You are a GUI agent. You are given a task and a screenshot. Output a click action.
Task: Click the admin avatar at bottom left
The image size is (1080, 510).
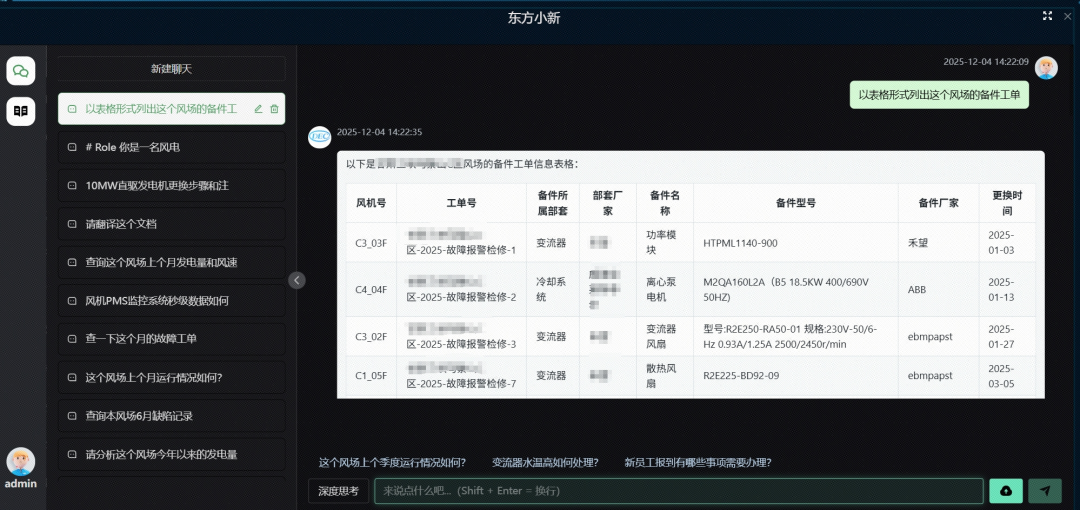21,461
